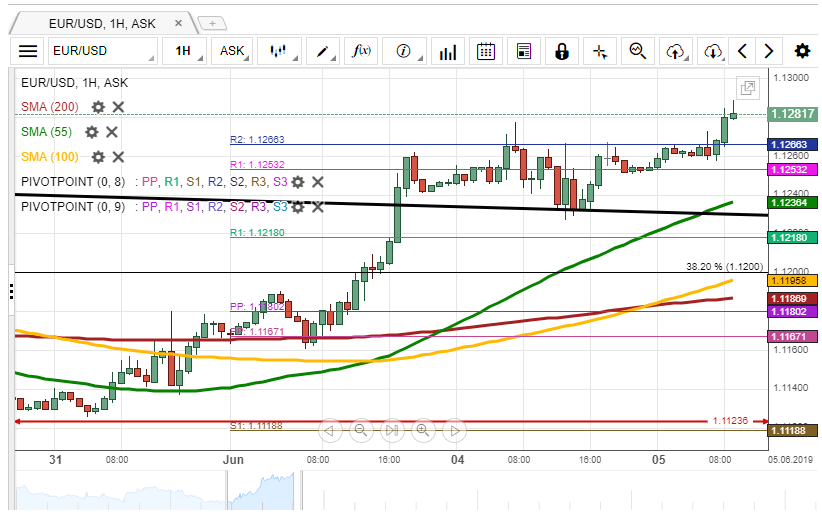Click the SMA (200) legend label

pos(50,107)
